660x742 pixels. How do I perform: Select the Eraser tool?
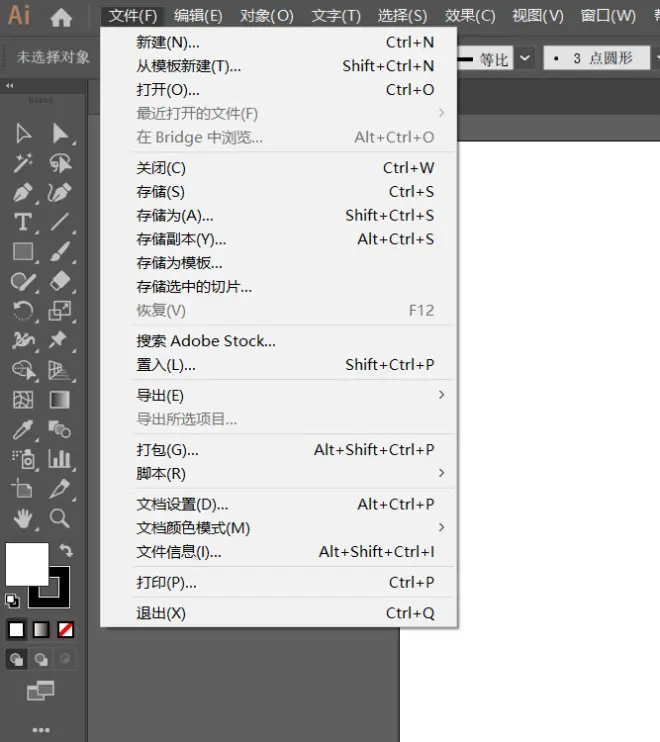tap(60, 282)
